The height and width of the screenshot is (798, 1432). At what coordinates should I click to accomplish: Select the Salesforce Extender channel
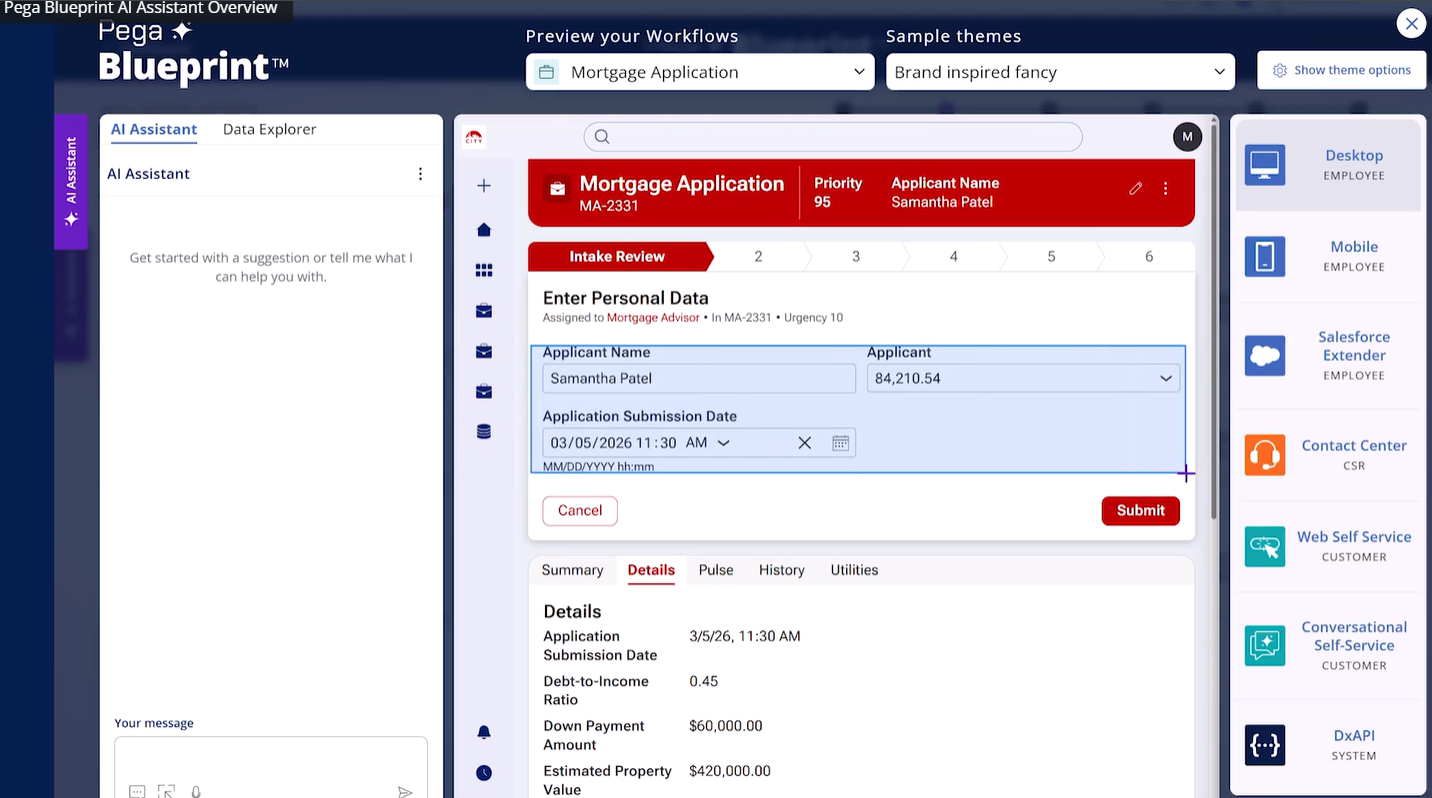pyautogui.click(x=1327, y=356)
